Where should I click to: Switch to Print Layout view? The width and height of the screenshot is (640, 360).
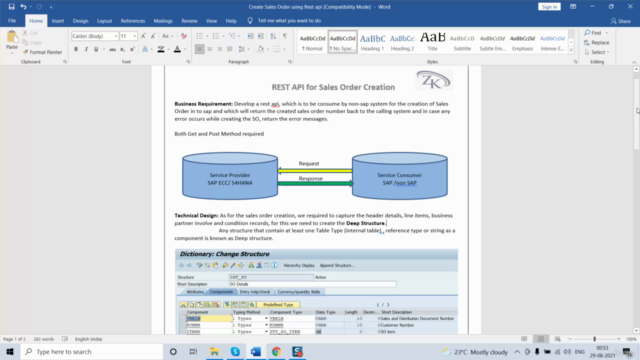pyautogui.click(x=541, y=339)
